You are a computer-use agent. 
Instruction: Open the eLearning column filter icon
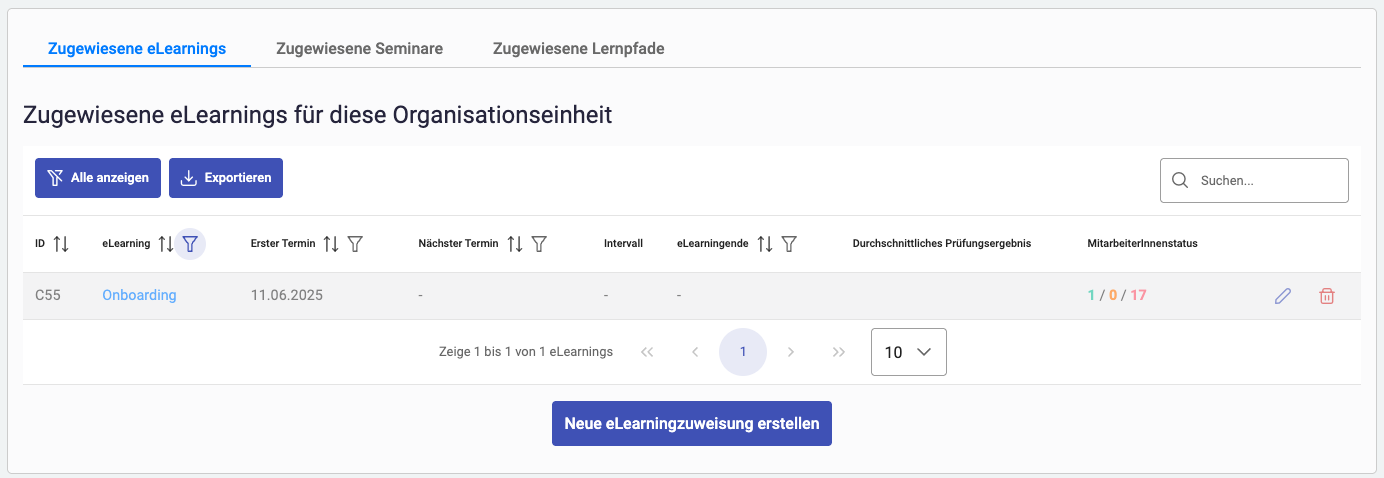click(x=190, y=244)
